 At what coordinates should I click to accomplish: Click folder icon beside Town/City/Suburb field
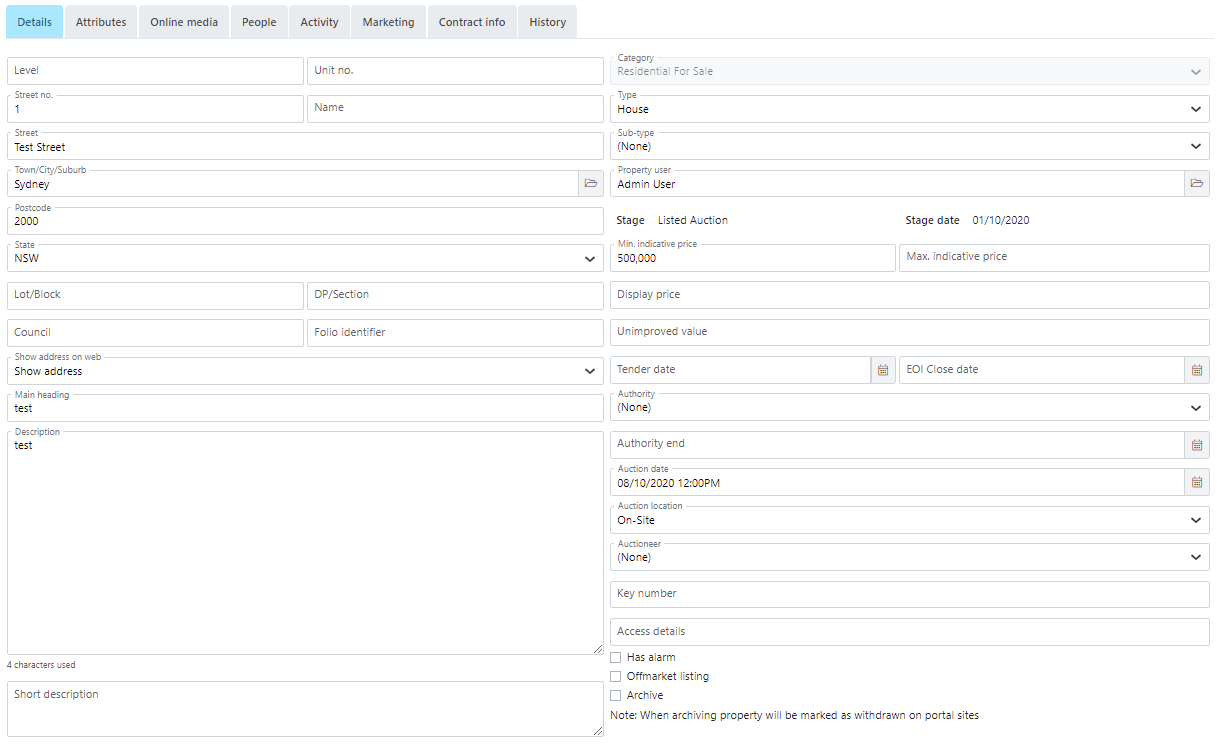tap(591, 184)
